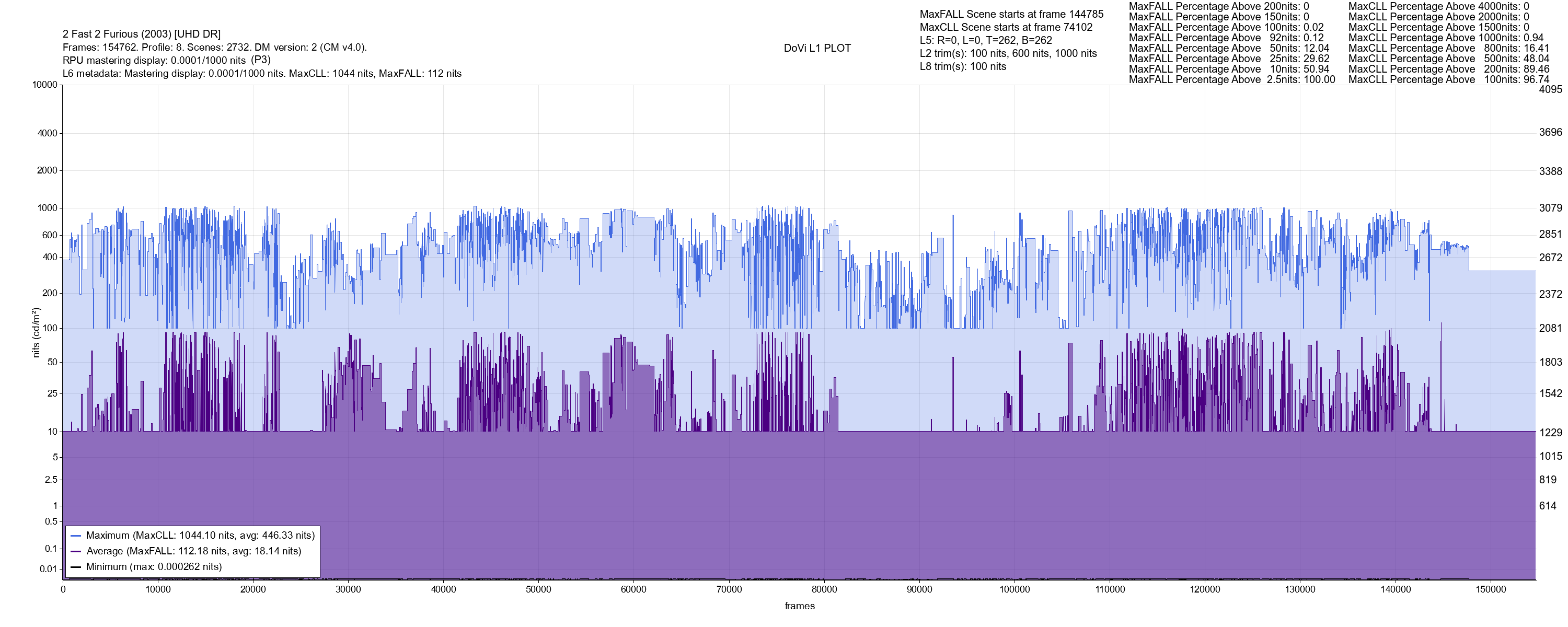Select the Average (MaxFALL) legend entry text

pos(193,552)
